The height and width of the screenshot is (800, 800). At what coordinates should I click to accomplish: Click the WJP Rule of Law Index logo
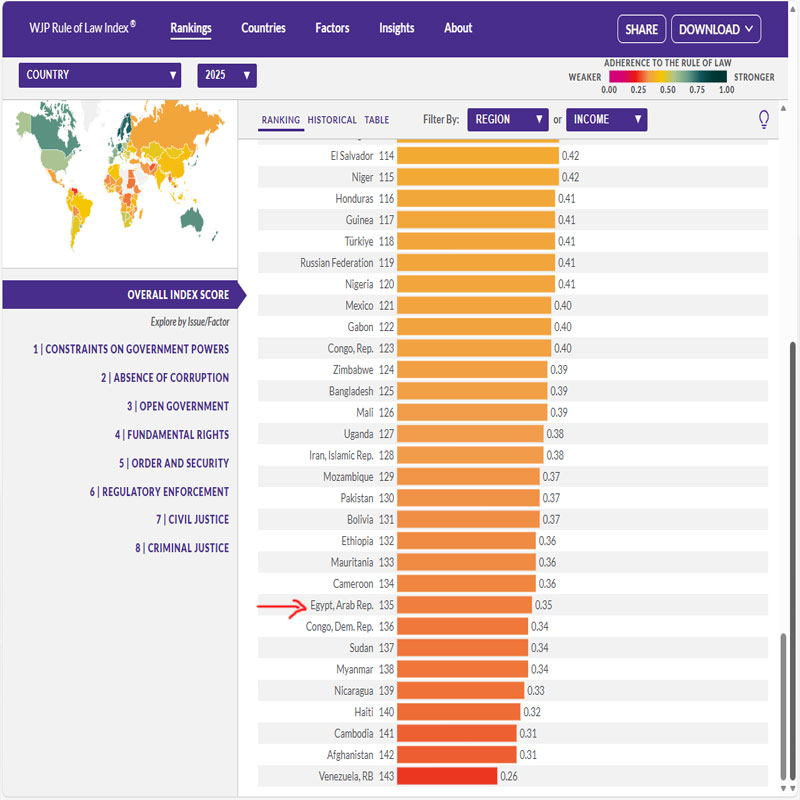(x=83, y=28)
